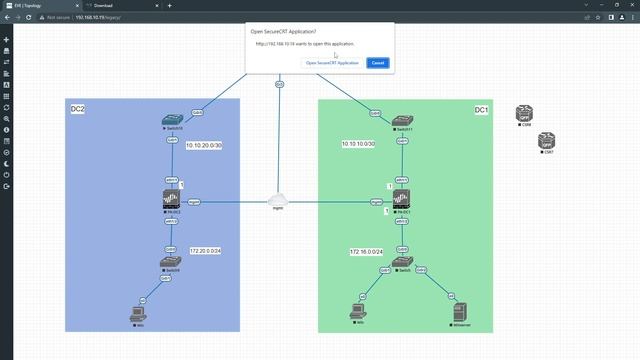Click the zoom magnifier sidebar icon
This screenshot has height=360, width=640.
click(6, 119)
